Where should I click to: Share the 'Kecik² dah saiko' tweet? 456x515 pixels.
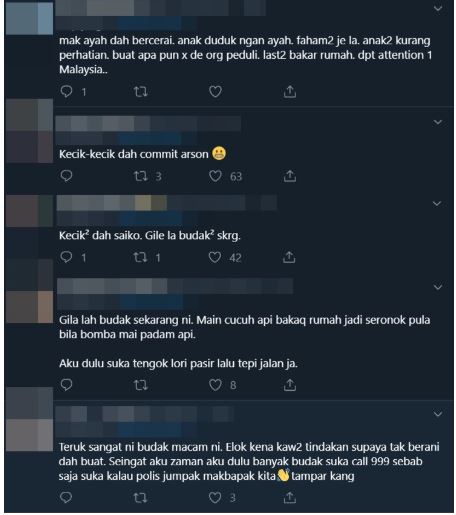pyautogui.click(x=289, y=257)
